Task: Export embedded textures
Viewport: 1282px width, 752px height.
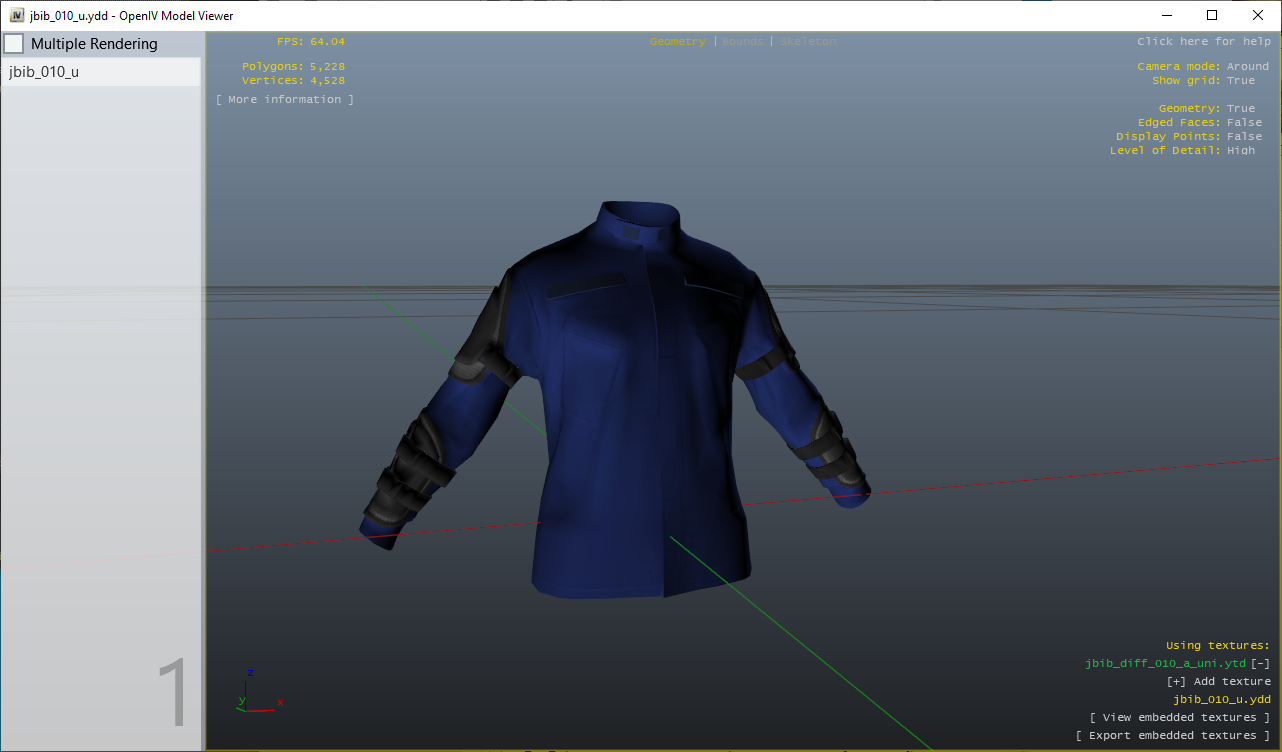Action: pos(1175,735)
